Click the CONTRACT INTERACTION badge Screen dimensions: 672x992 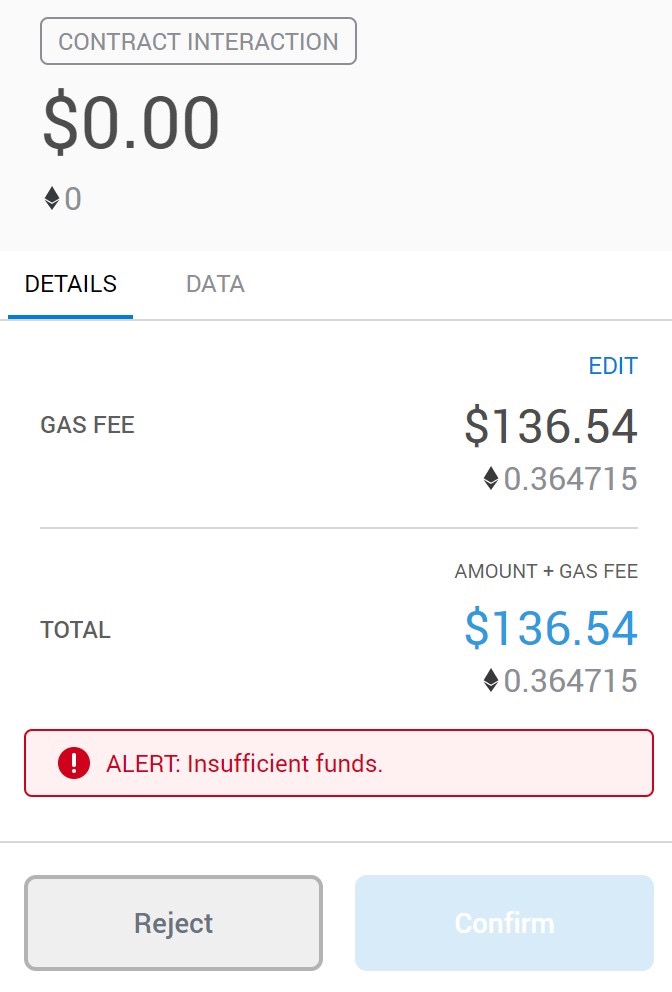point(198,42)
